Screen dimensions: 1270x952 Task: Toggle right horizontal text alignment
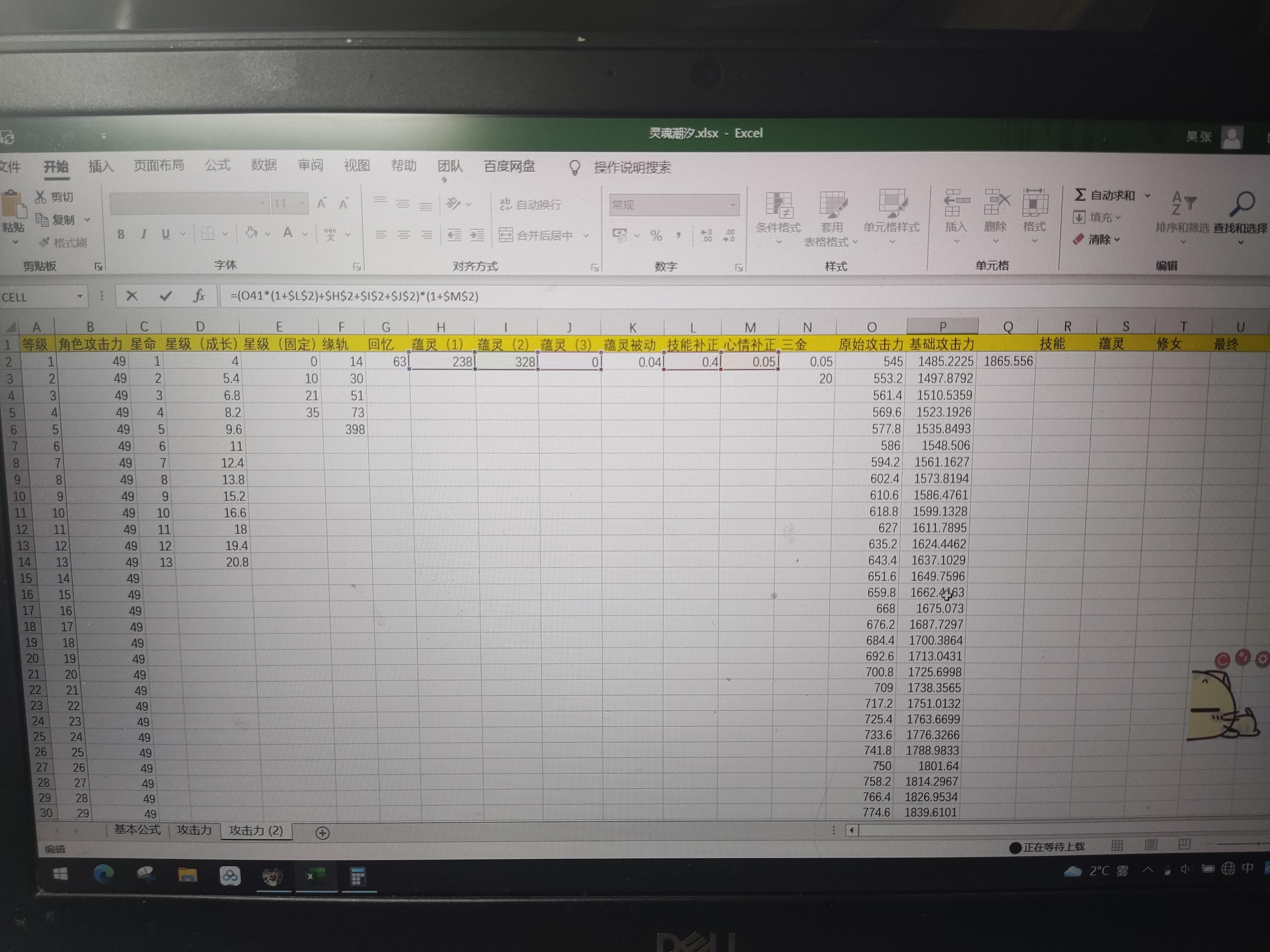(426, 235)
